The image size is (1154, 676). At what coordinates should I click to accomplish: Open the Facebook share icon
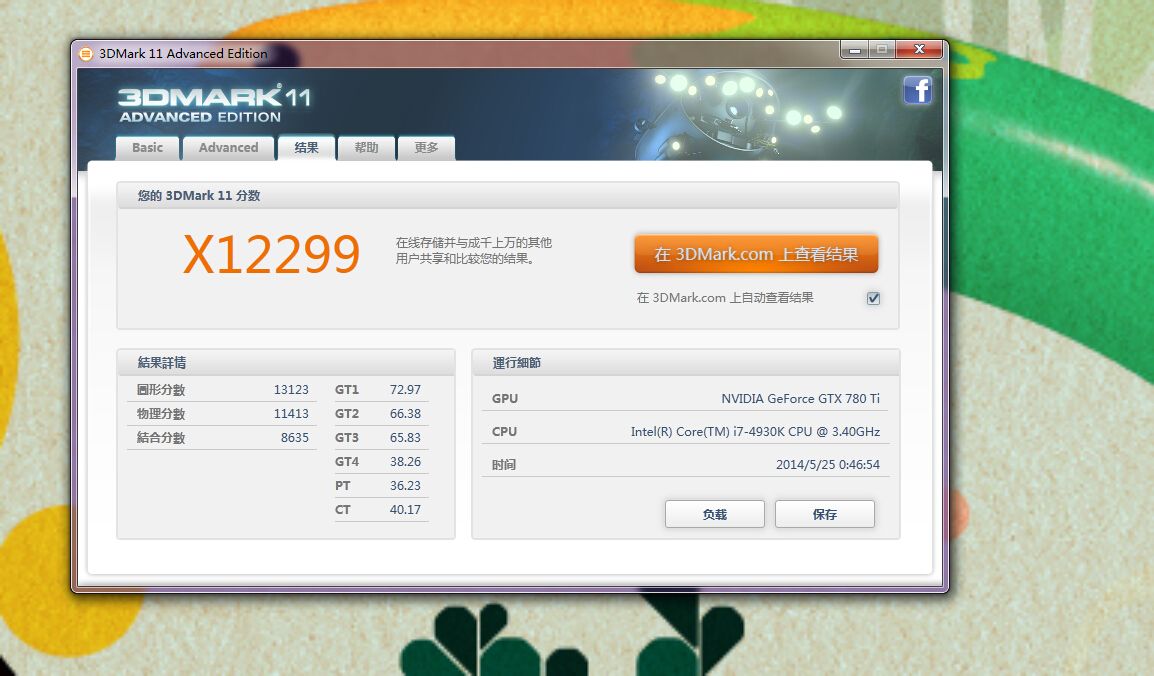click(x=918, y=90)
